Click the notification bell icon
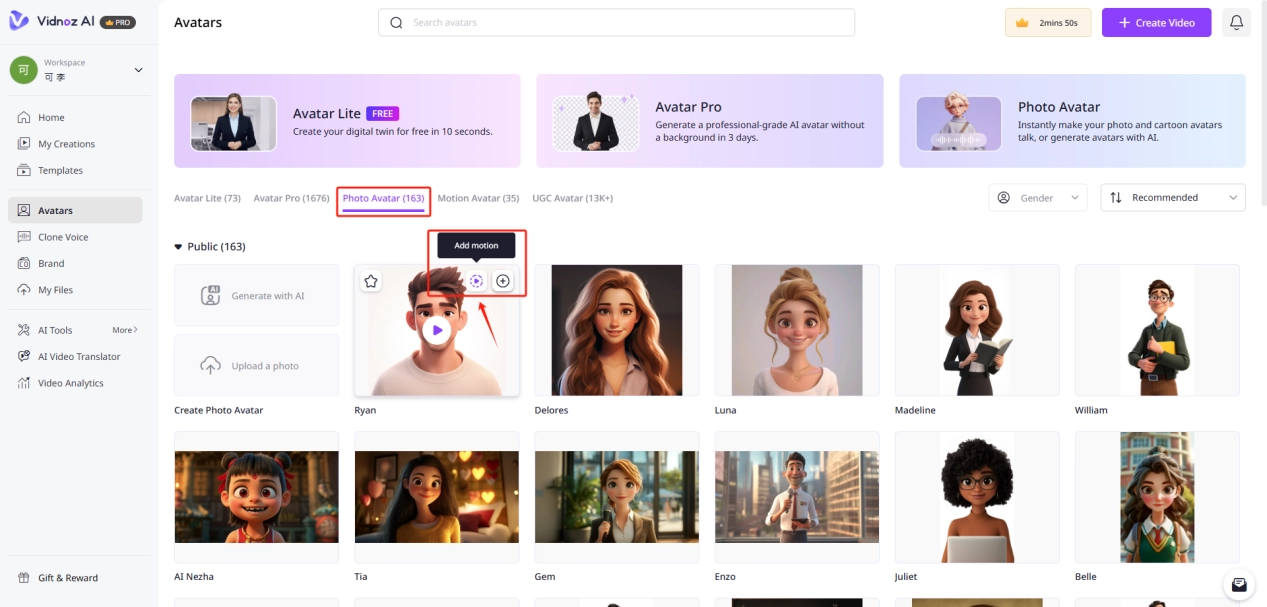This screenshot has height=607, width=1267. 1236,22
